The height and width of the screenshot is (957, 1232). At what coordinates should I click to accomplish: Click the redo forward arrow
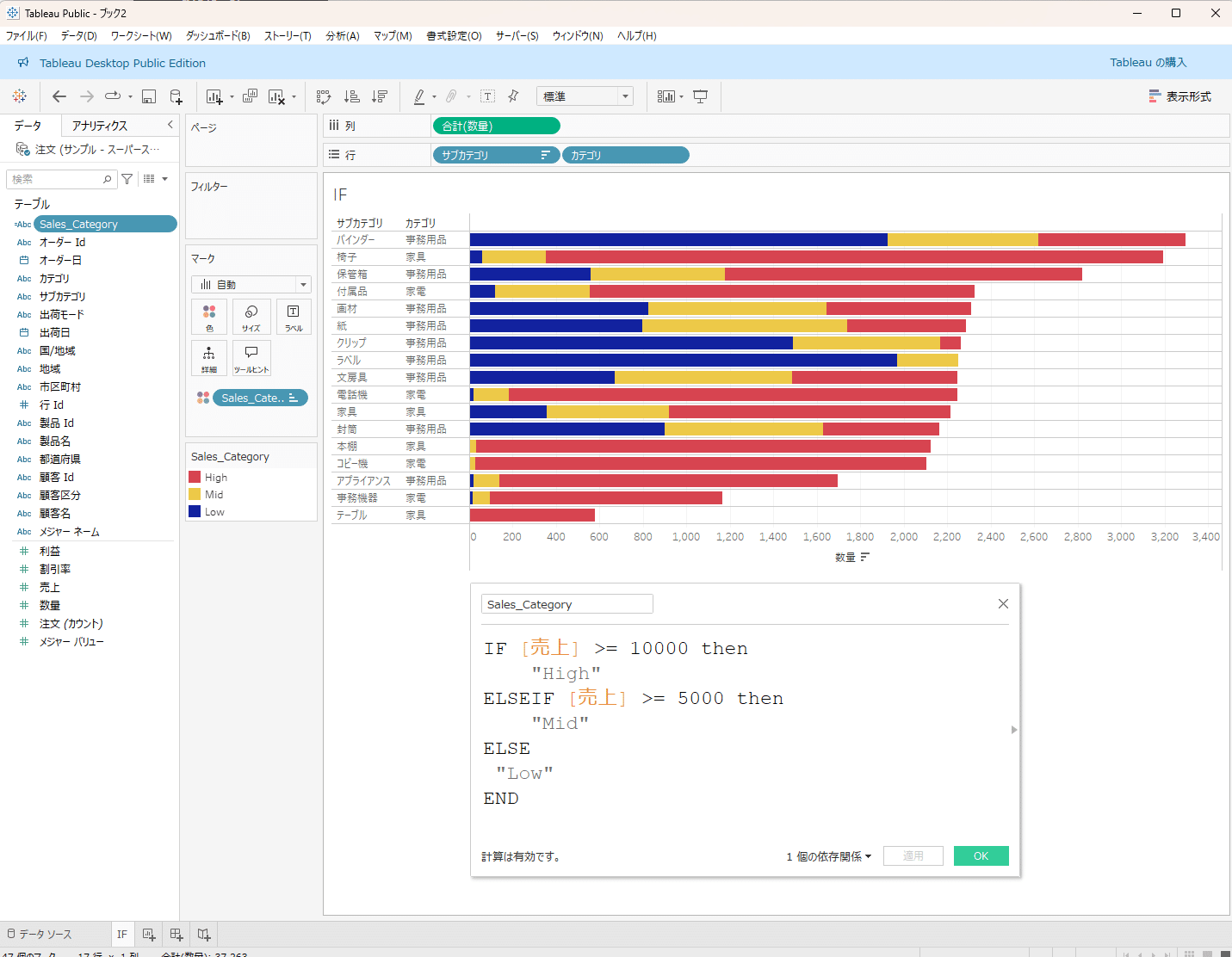click(x=87, y=96)
